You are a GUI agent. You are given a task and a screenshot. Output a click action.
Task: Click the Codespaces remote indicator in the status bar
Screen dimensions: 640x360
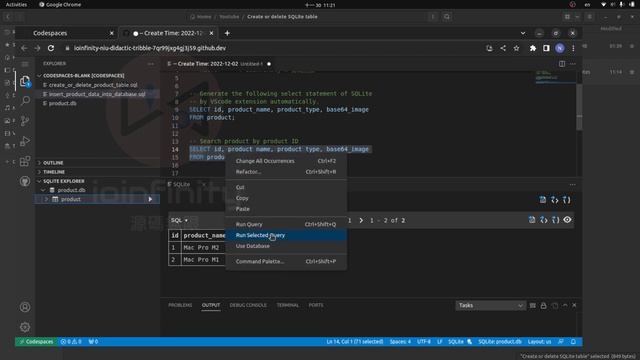(36, 342)
